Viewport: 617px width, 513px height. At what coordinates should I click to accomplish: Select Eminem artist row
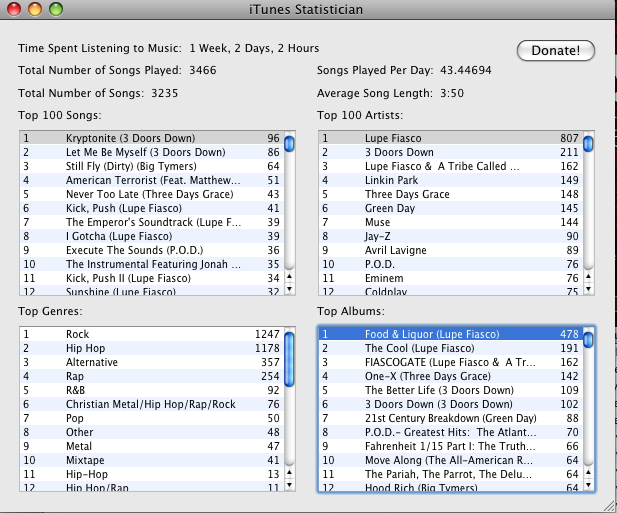[x=451, y=278]
